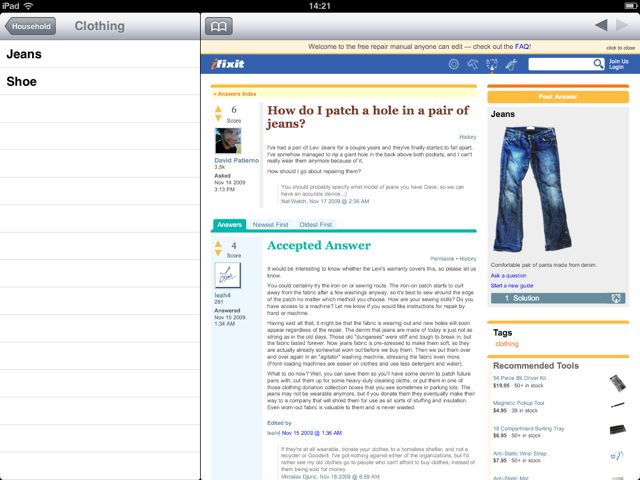Open the iFixit logo home link
This screenshot has width=640, height=480.
pos(228,64)
